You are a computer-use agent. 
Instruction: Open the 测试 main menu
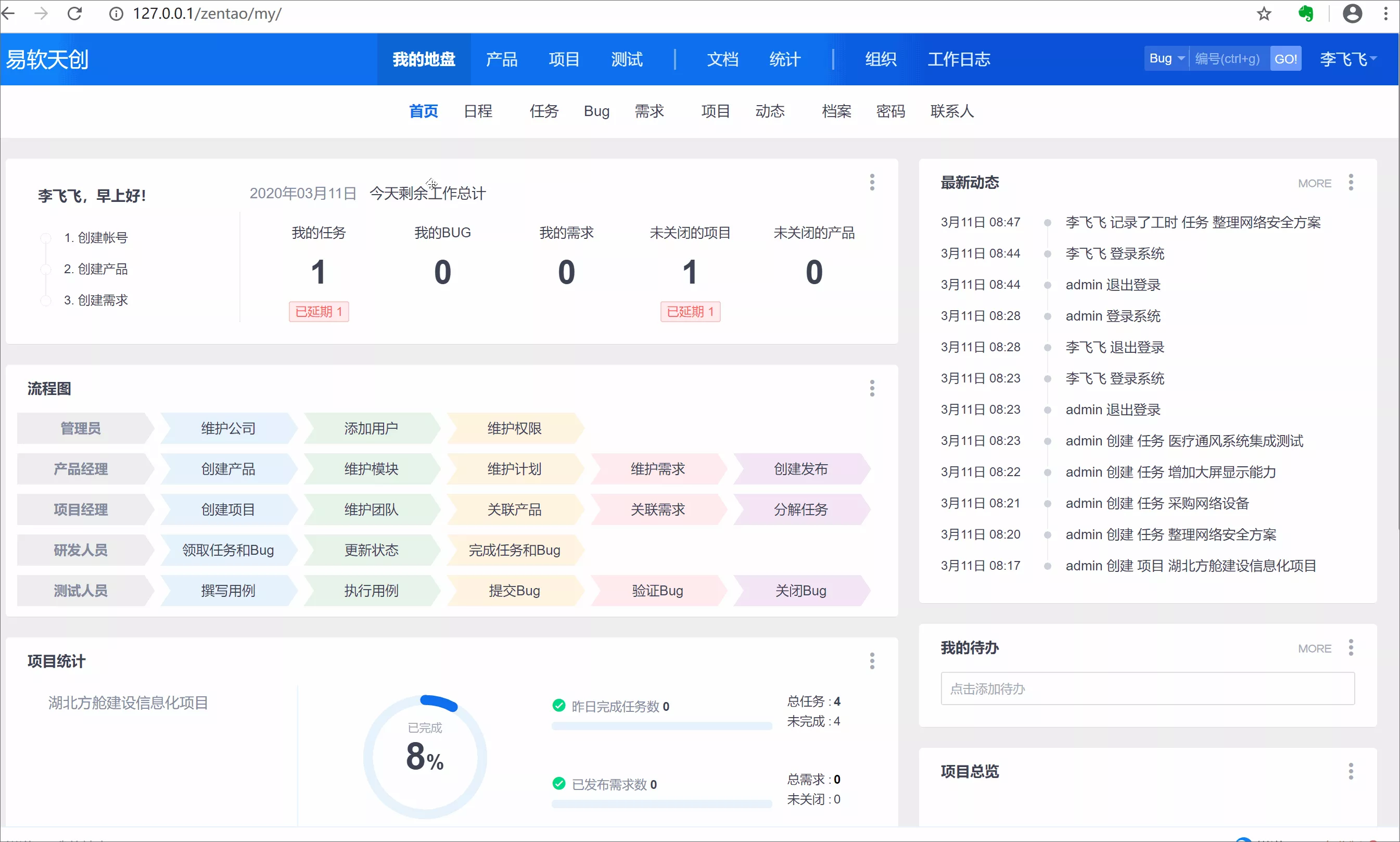627,59
